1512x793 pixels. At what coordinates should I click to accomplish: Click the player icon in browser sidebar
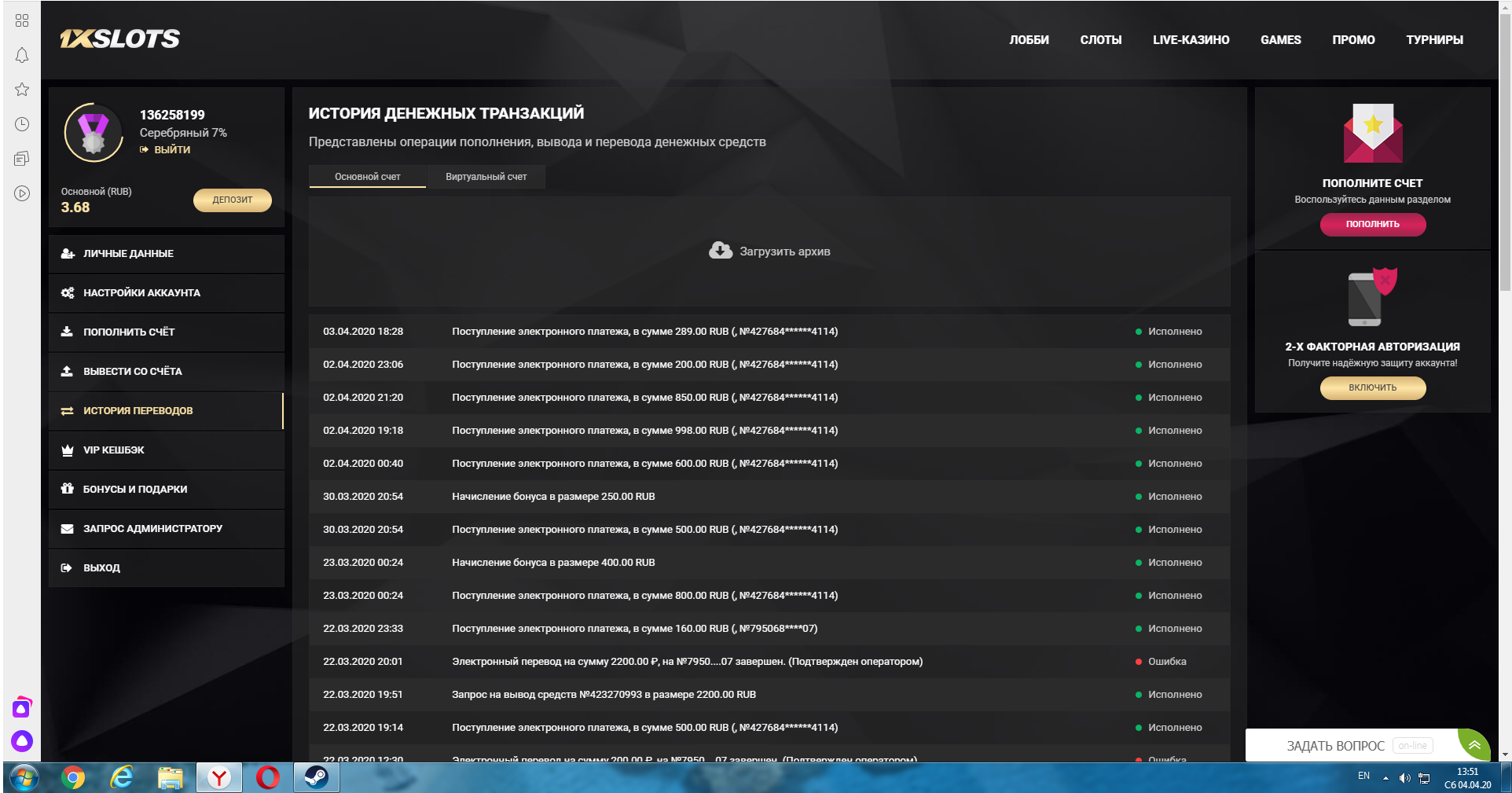[22, 193]
